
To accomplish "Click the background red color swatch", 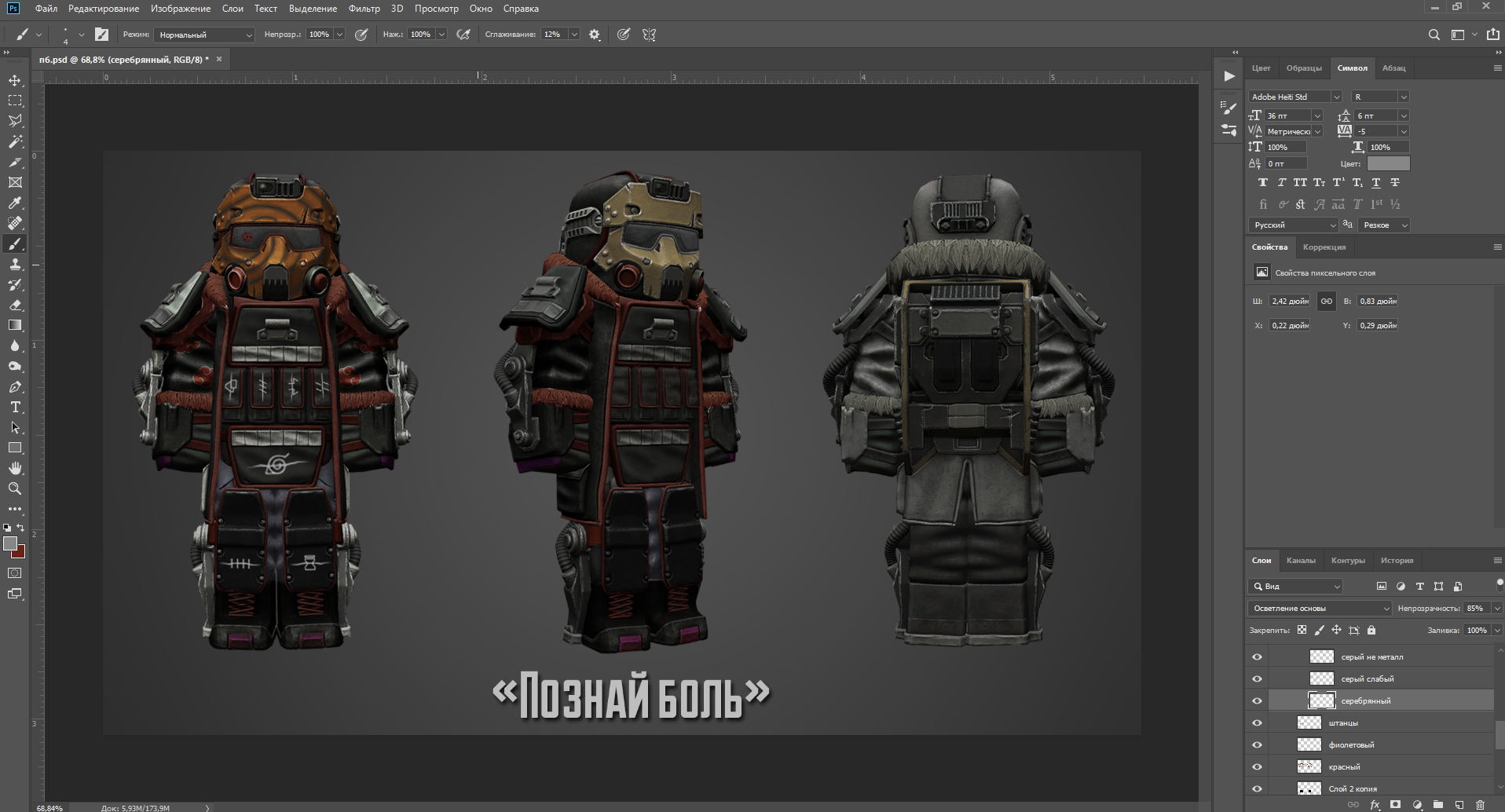I will pos(20,554).
